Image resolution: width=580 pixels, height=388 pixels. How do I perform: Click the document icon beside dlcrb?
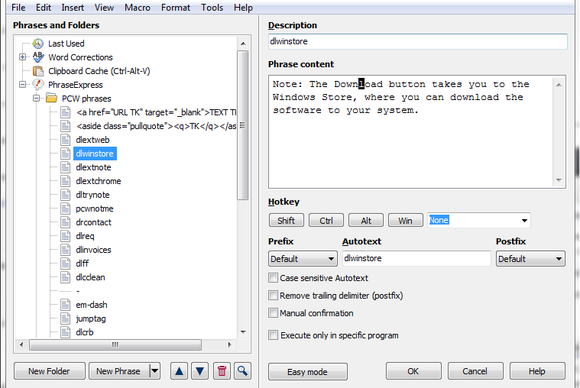(x=65, y=332)
